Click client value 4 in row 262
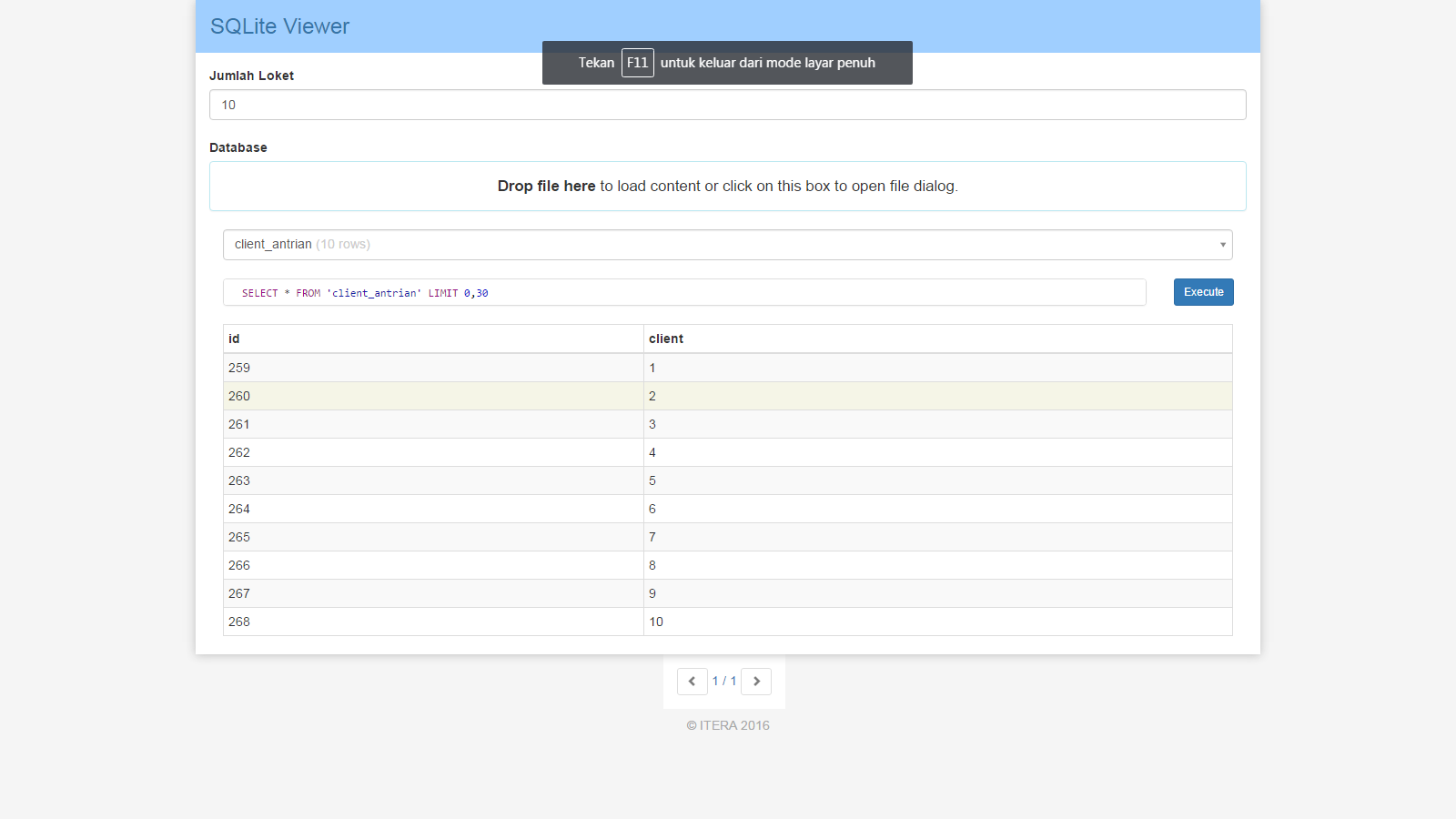This screenshot has height=819, width=1456. point(938,452)
